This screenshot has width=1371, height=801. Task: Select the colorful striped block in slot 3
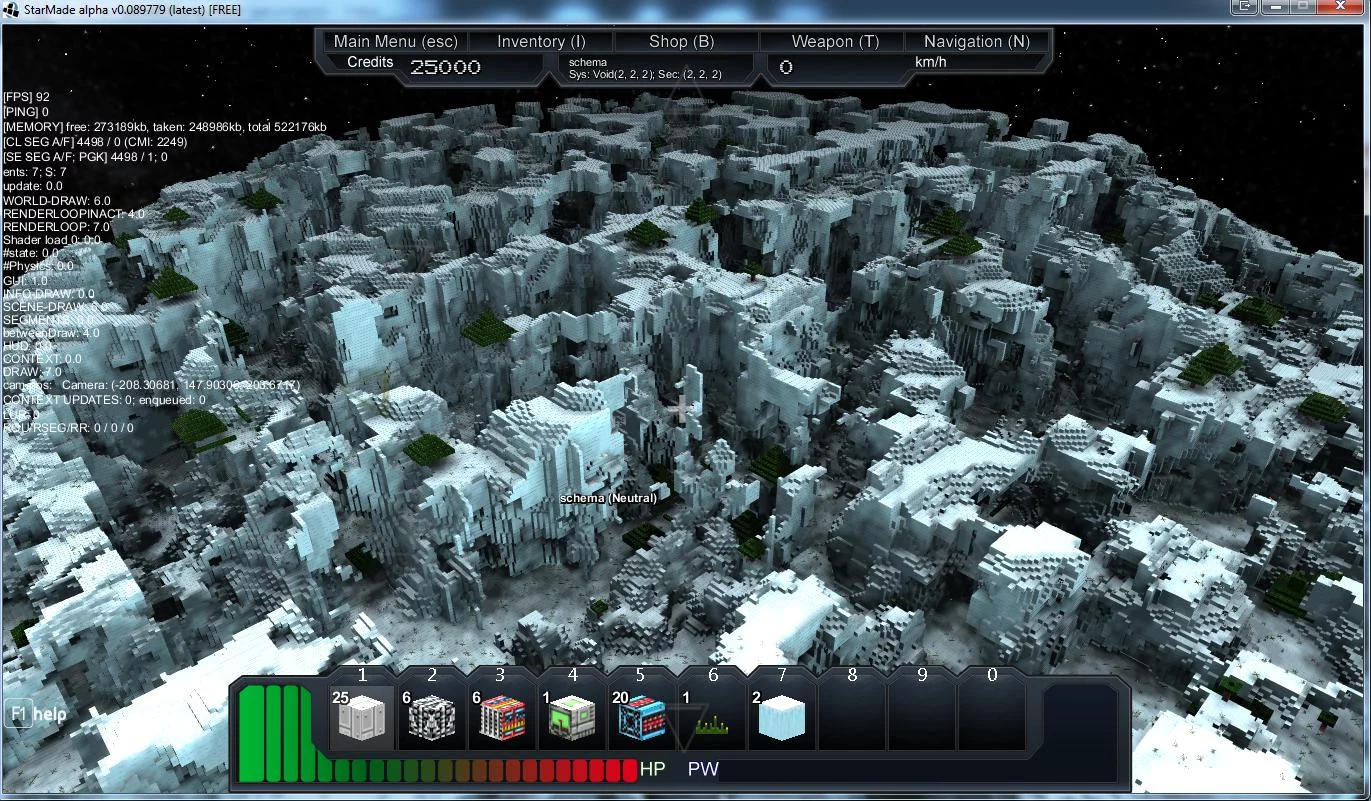pyautogui.click(x=503, y=717)
